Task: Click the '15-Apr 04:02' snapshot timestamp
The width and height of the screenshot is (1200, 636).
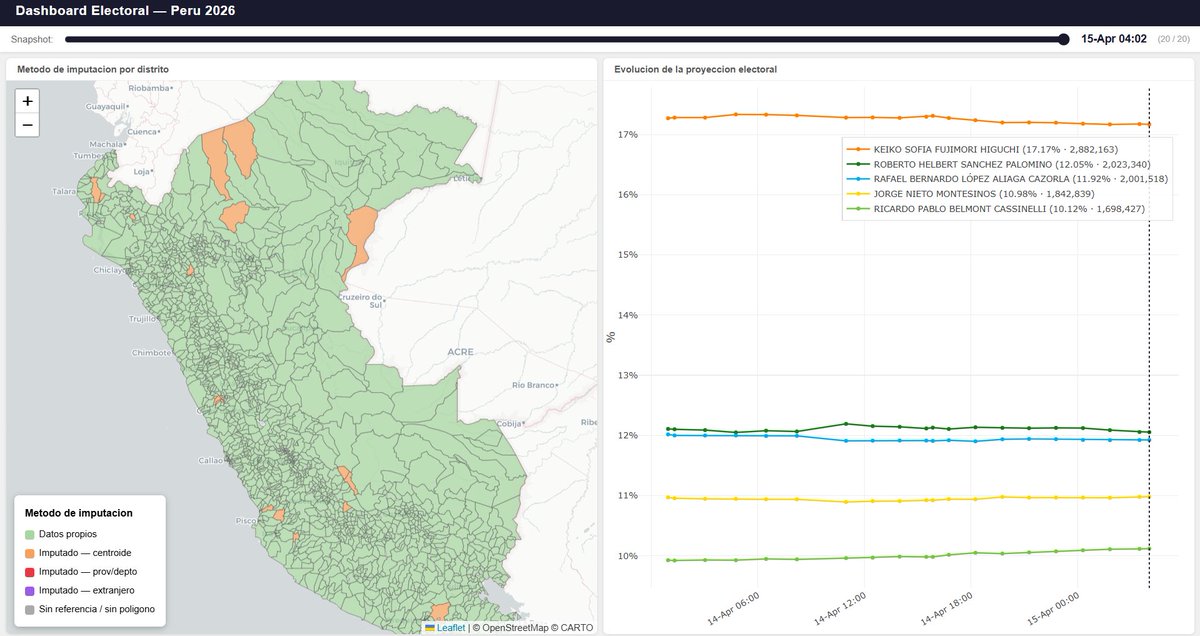Action: click(1114, 39)
